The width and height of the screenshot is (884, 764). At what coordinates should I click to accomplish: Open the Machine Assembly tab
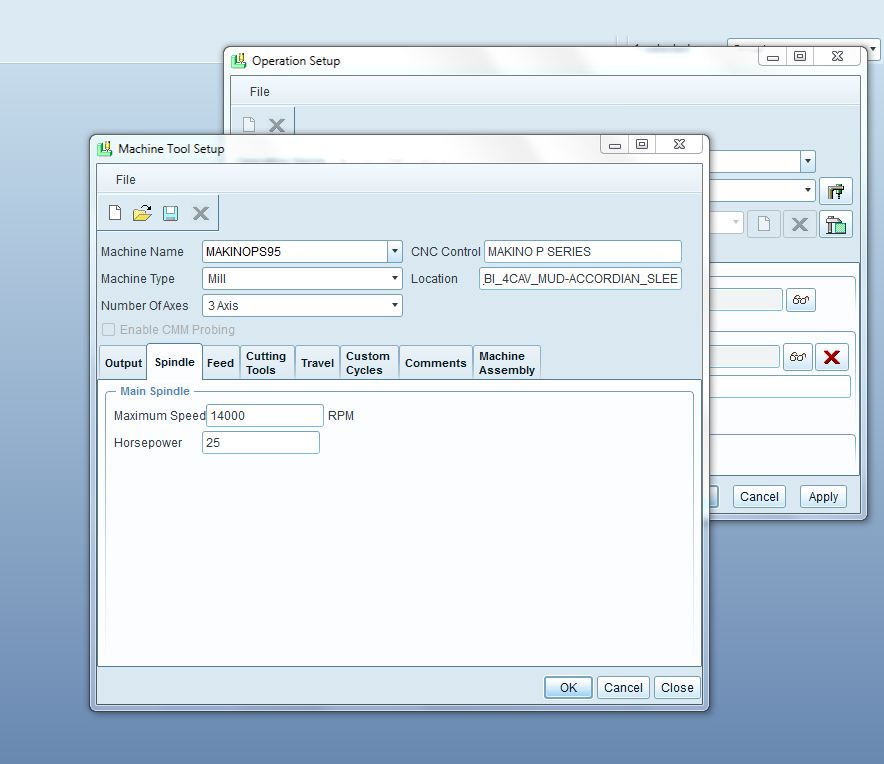coord(507,363)
